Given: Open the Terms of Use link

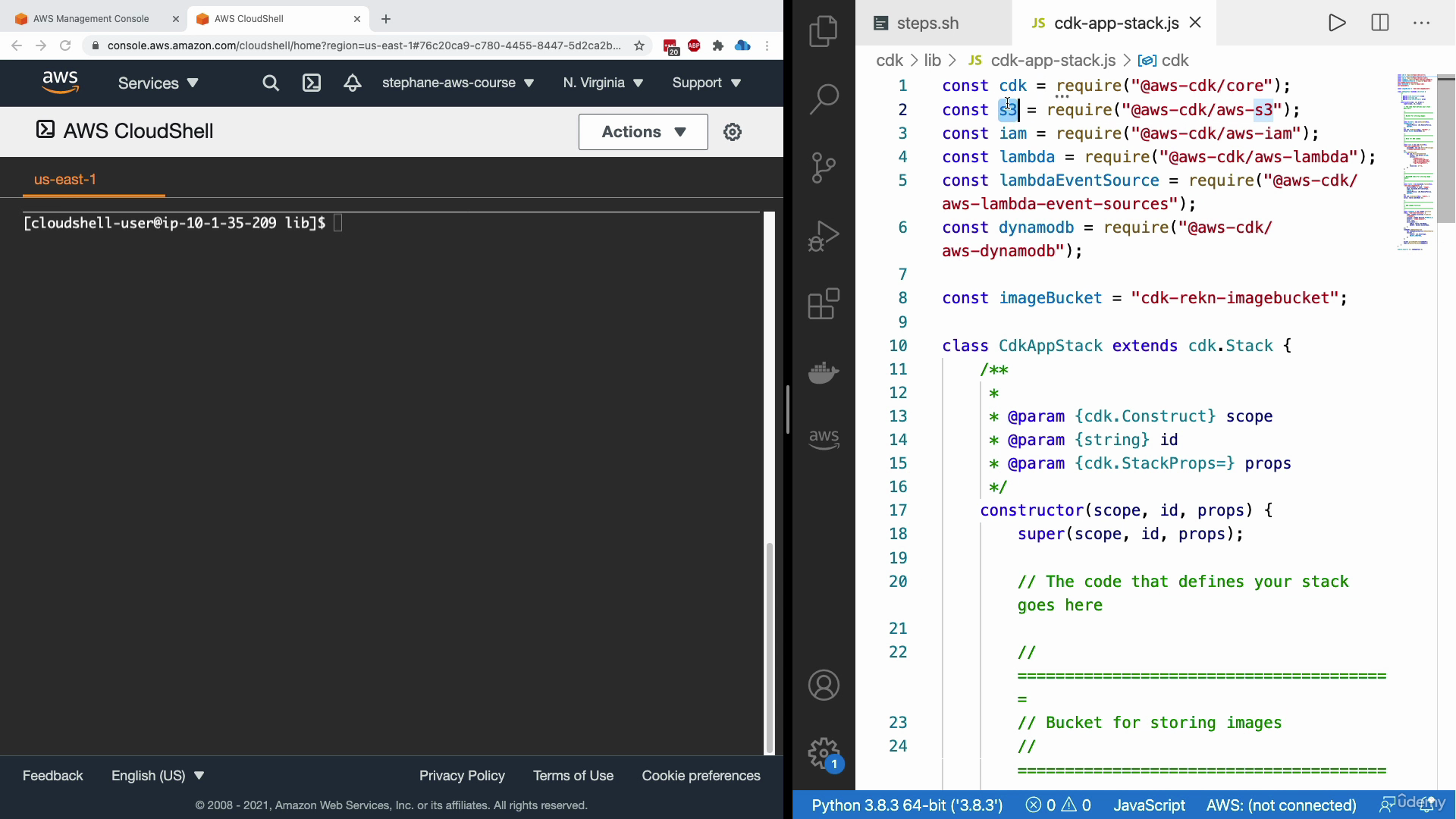Looking at the screenshot, I should (573, 776).
